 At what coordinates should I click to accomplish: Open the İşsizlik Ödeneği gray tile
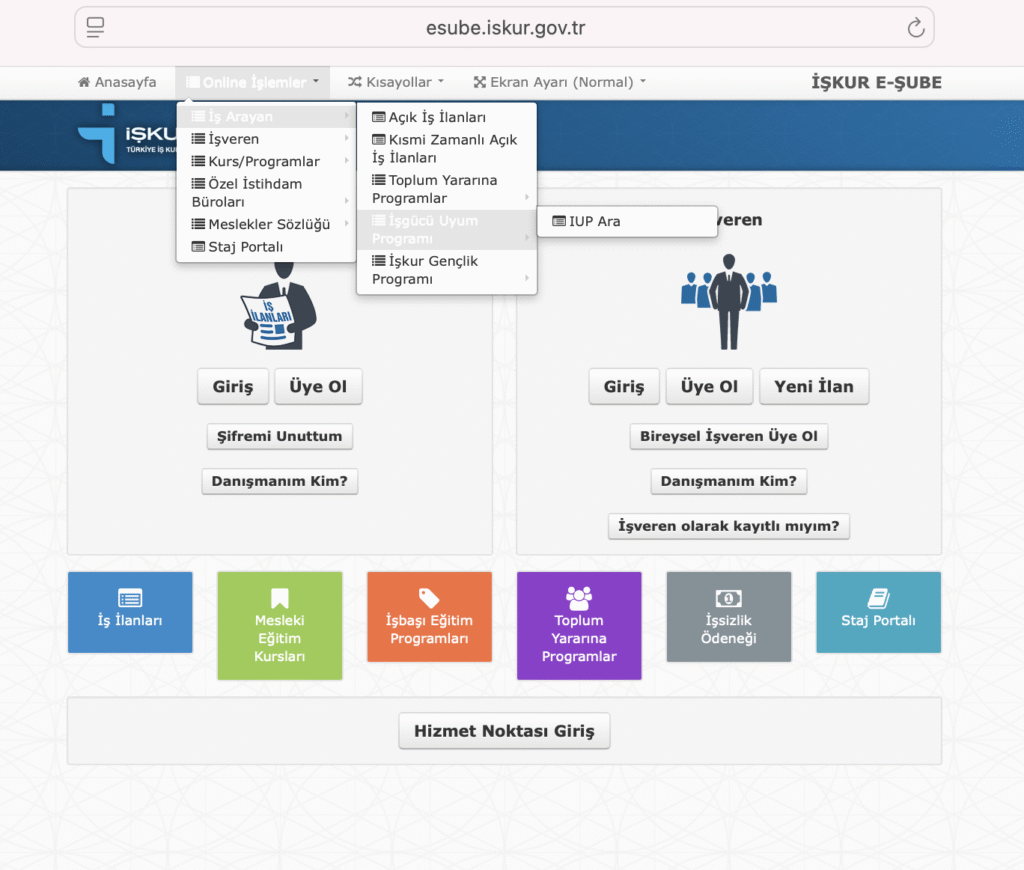coord(729,617)
